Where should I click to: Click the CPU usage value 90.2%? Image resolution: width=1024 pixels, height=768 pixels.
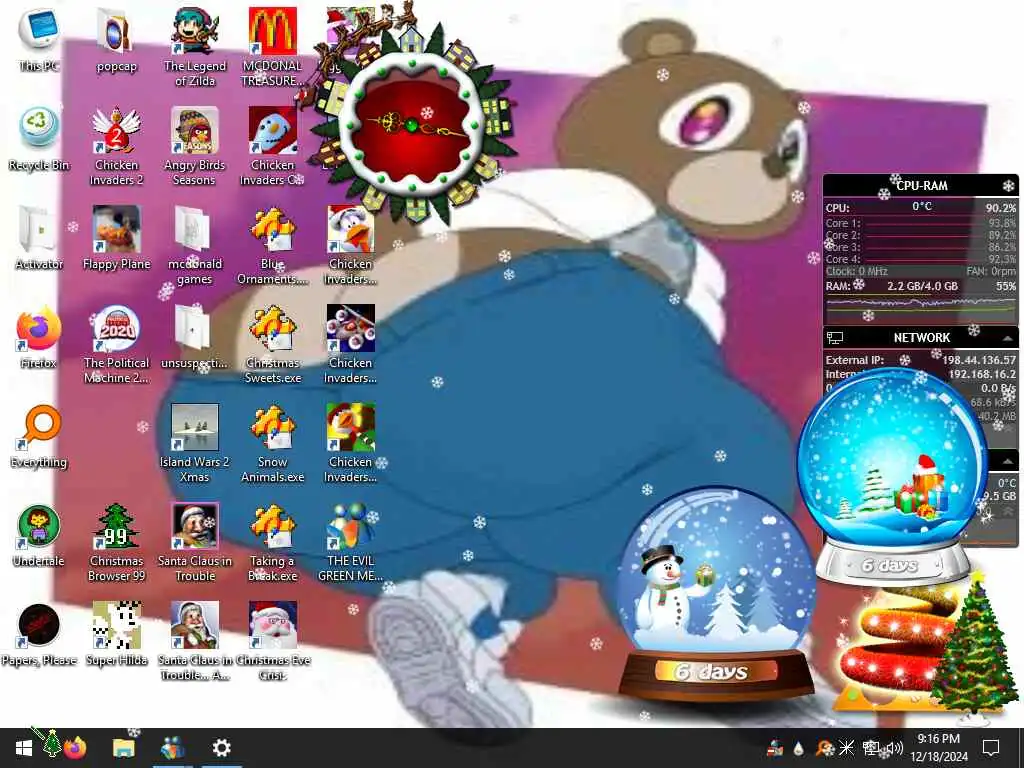point(1000,208)
